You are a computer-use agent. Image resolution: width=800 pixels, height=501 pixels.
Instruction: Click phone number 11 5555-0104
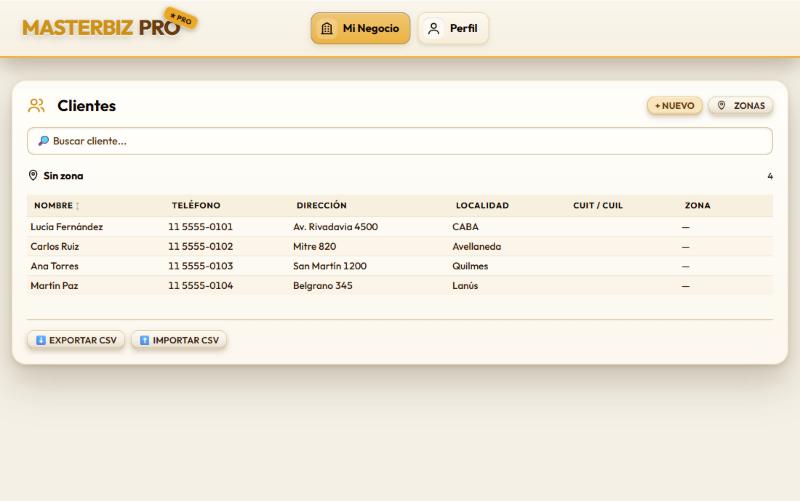click(201, 286)
